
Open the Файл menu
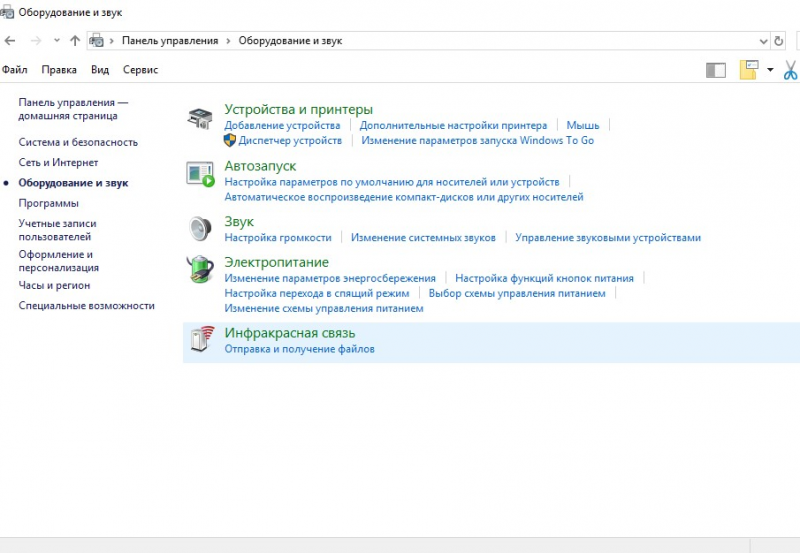tap(14, 70)
